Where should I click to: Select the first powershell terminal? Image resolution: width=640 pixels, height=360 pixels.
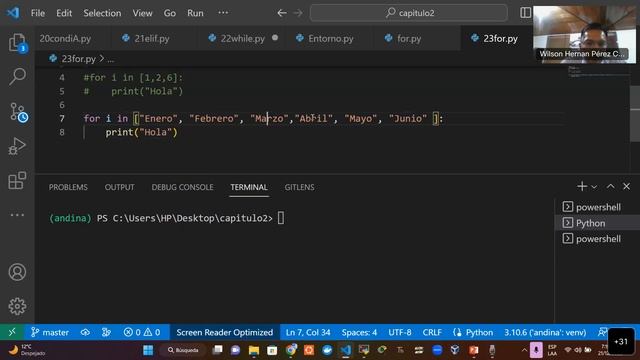pos(598,207)
